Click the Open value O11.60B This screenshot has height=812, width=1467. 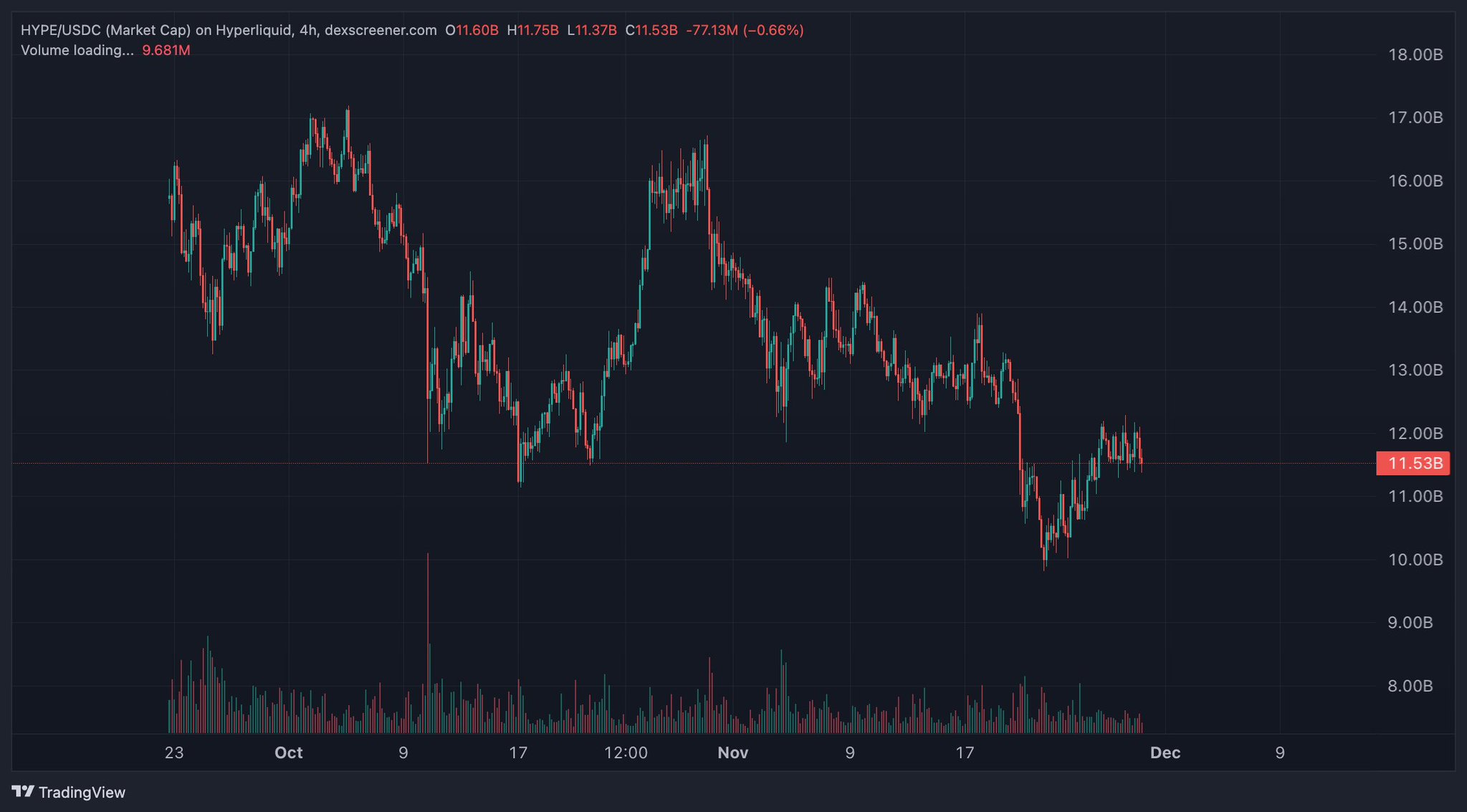472,30
